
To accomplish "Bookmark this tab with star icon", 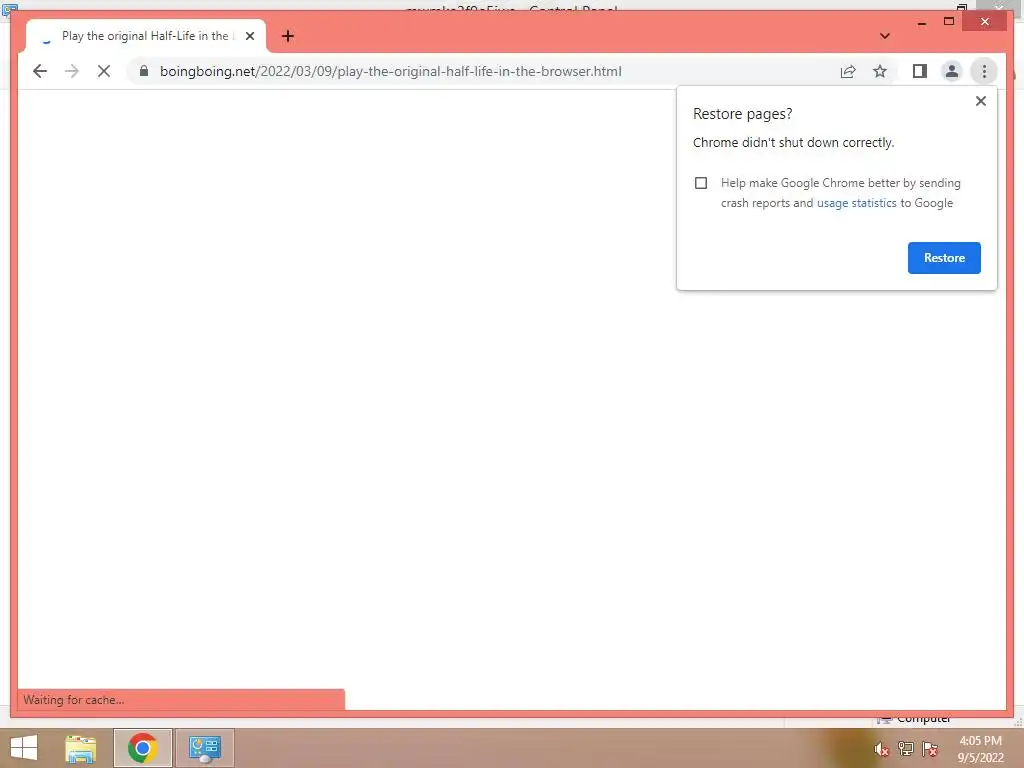I will [880, 71].
